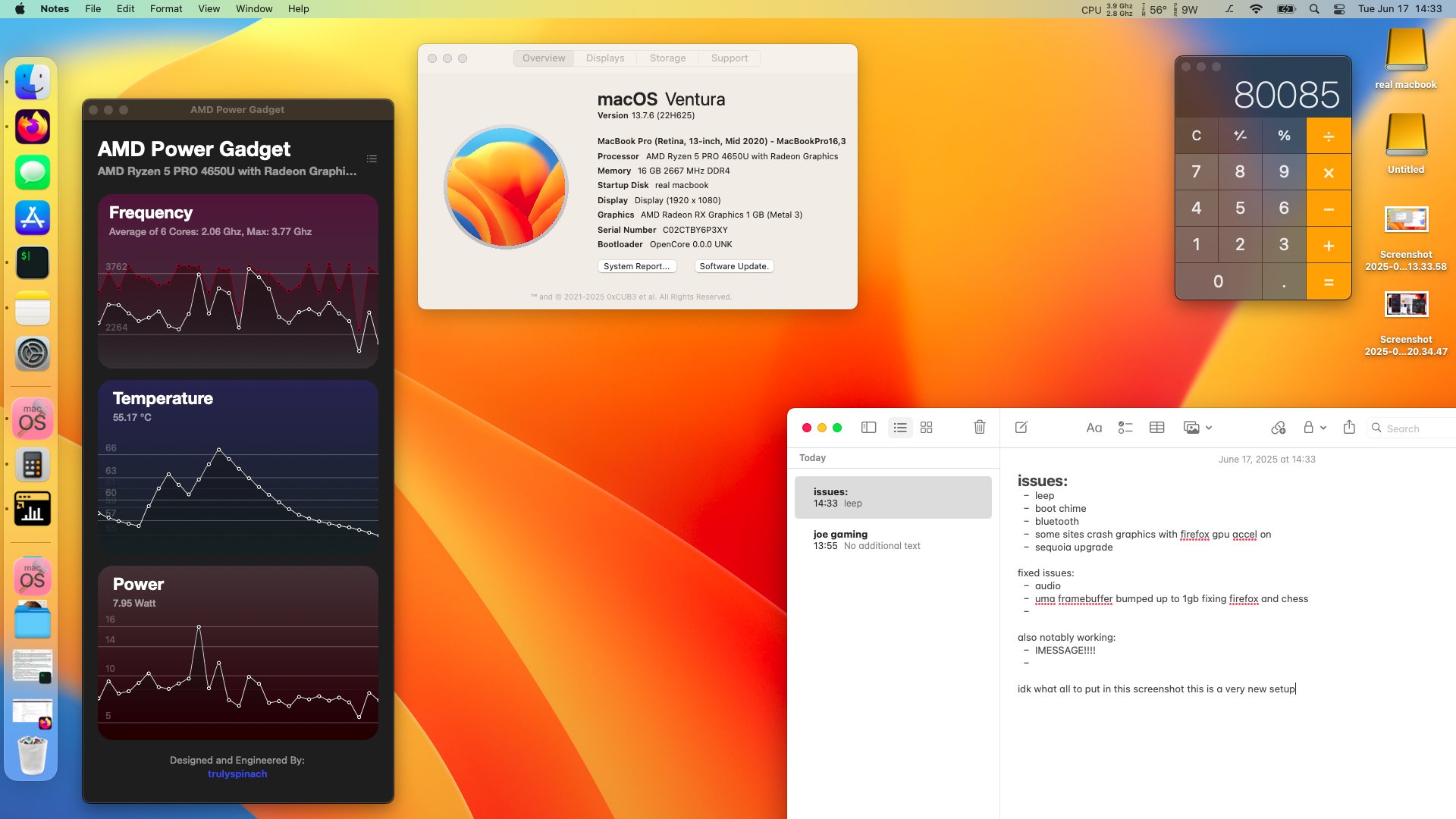Viewport: 1456px width, 819px height.
Task: Open the Window menu
Action: pos(254,9)
